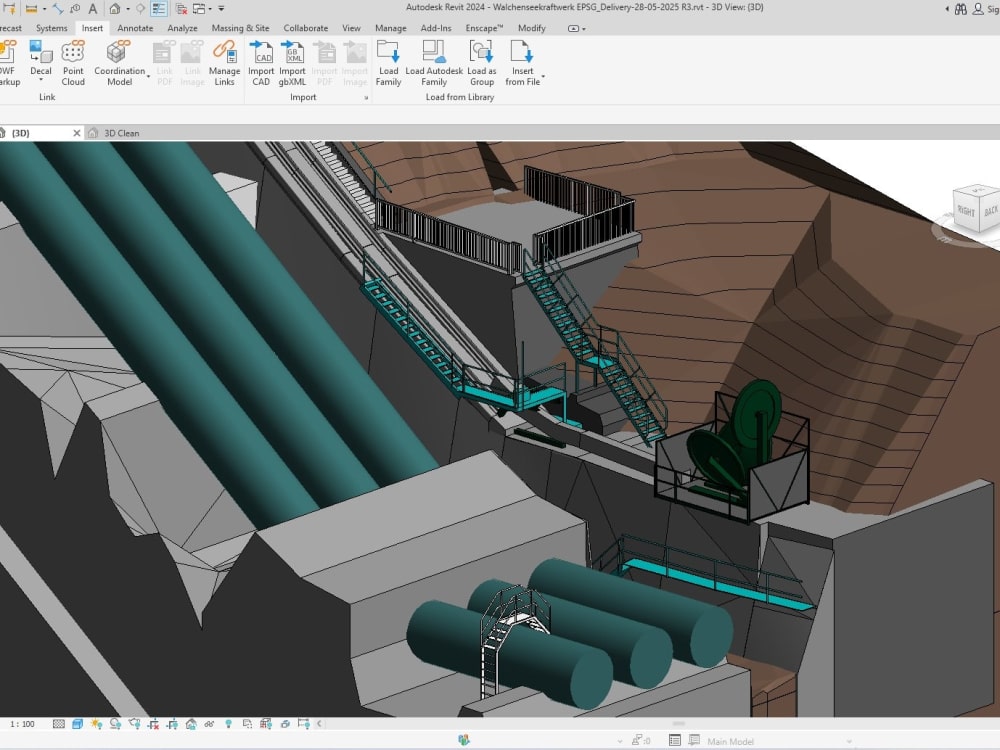This screenshot has width=1000, height=750.
Task: Click the Text tool icon in quick access
Action: 92,8
